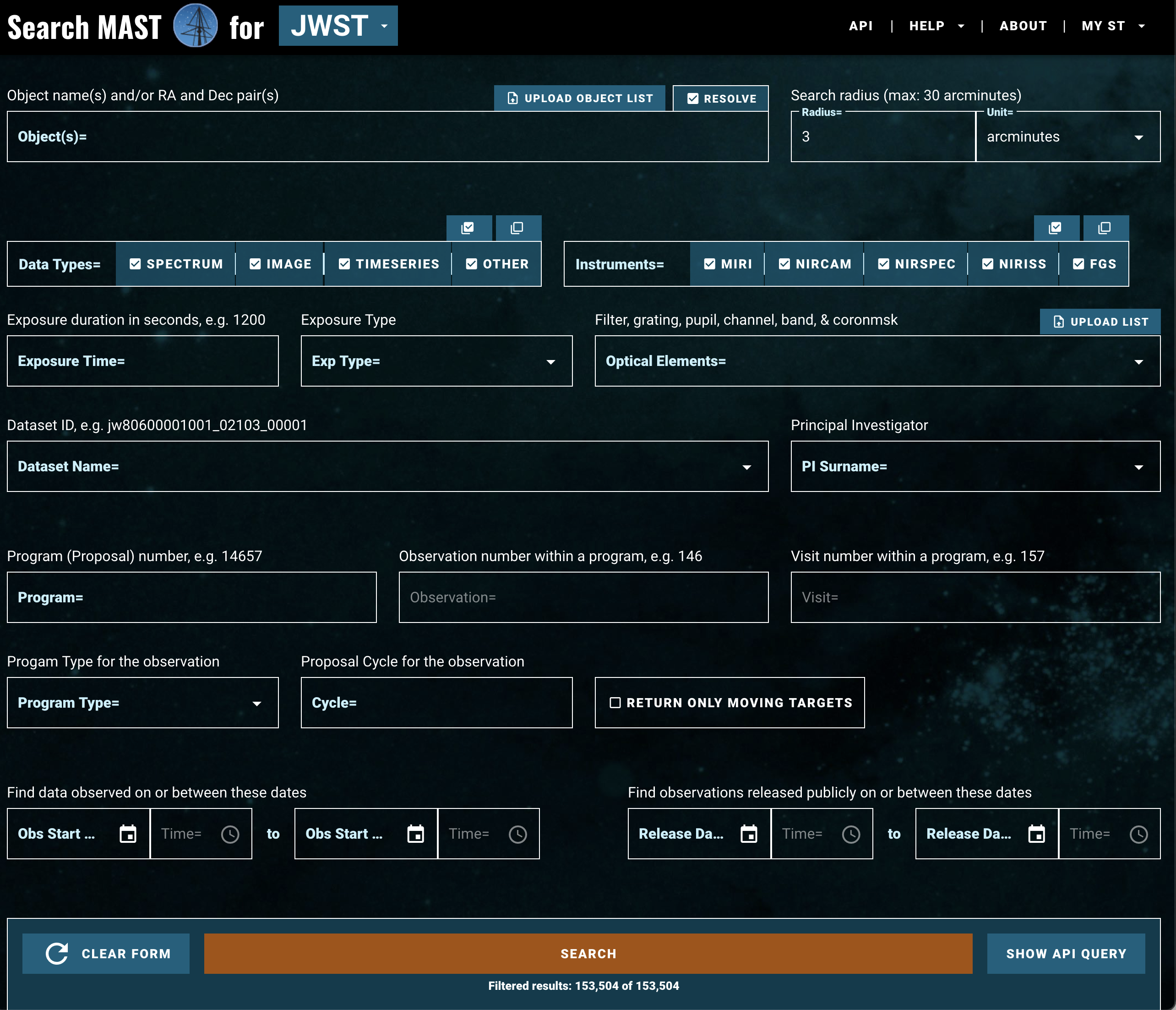This screenshot has height=1010, width=1176.
Task: Click Upload Object List button
Action: pyautogui.click(x=579, y=98)
